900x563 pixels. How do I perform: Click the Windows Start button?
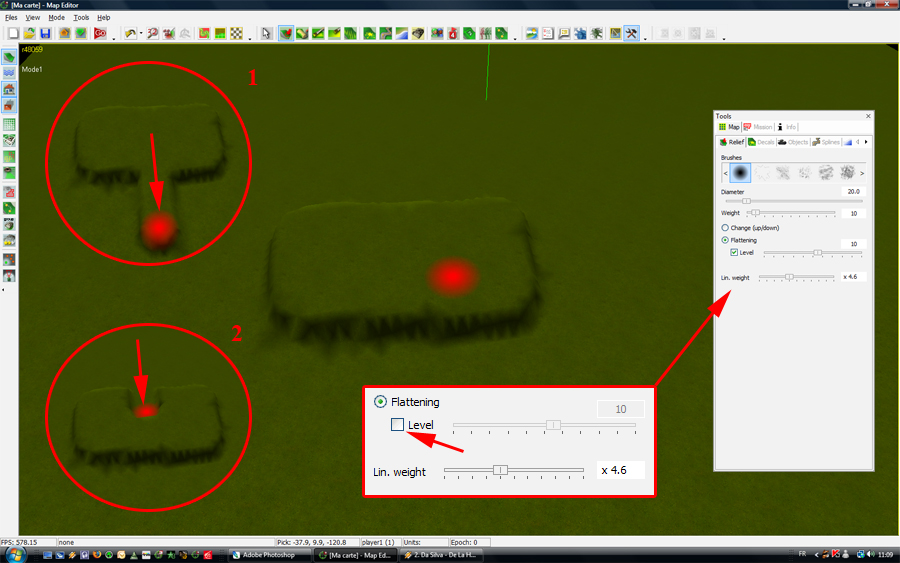click(x=14, y=555)
